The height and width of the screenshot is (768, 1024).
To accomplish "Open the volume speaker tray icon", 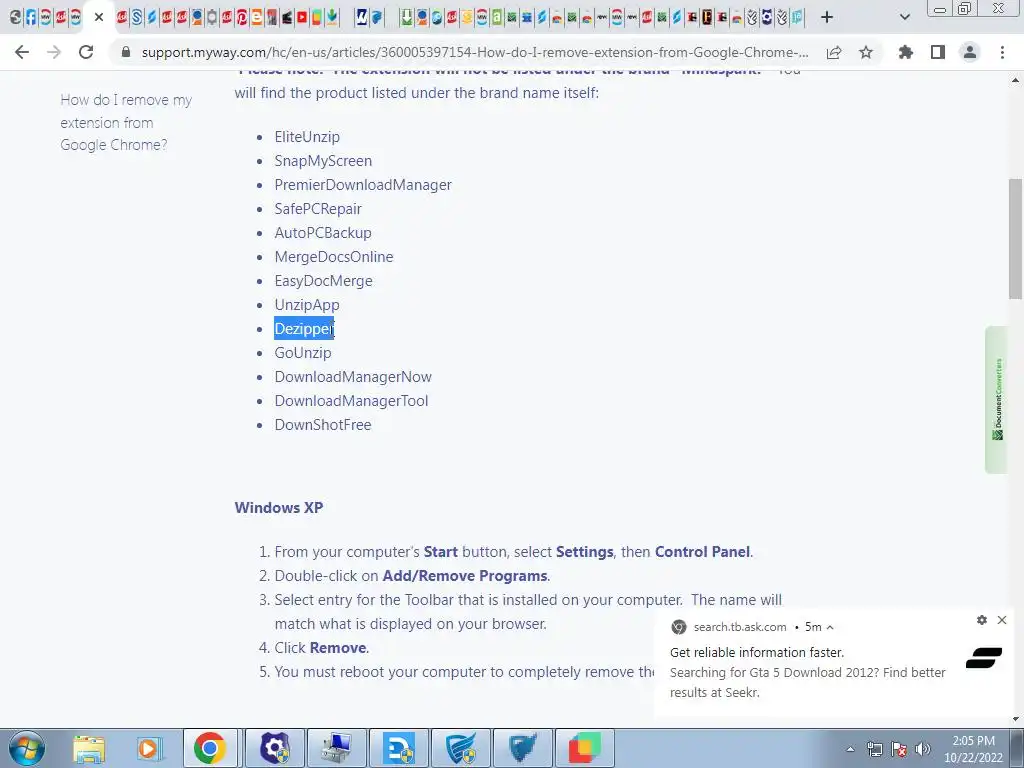I will [922, 749].
